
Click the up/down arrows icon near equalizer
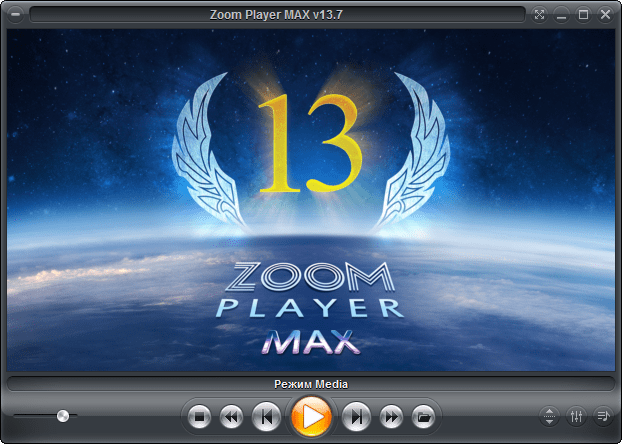(549, 416)
